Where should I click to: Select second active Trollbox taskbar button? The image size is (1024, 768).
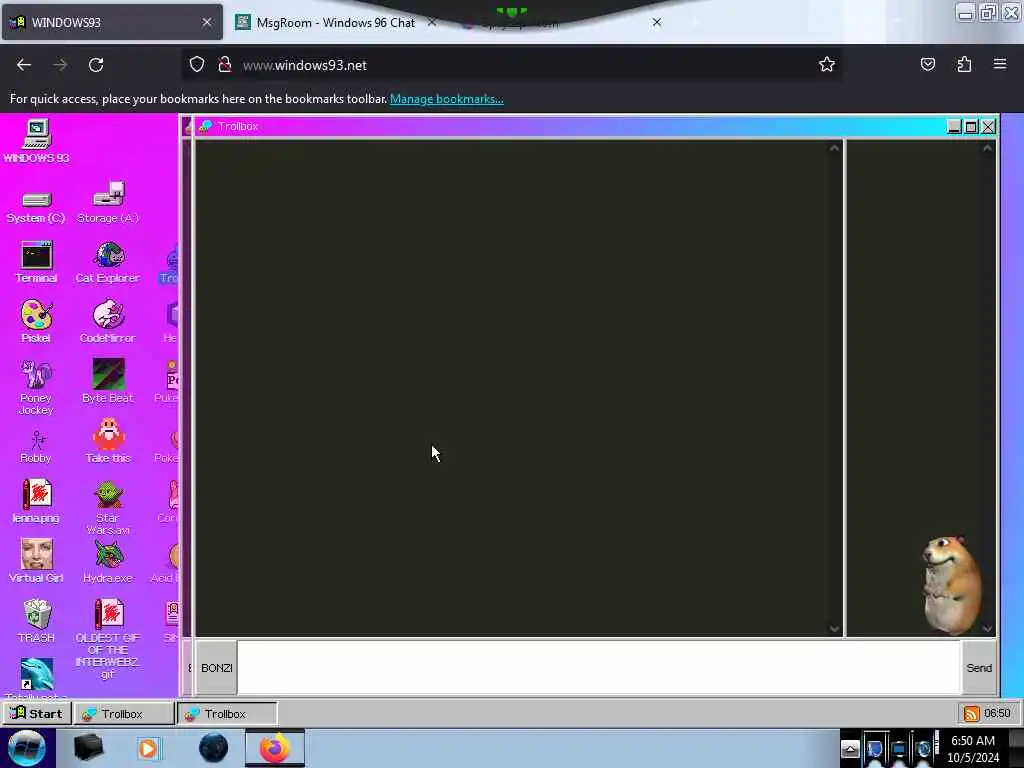227,714
